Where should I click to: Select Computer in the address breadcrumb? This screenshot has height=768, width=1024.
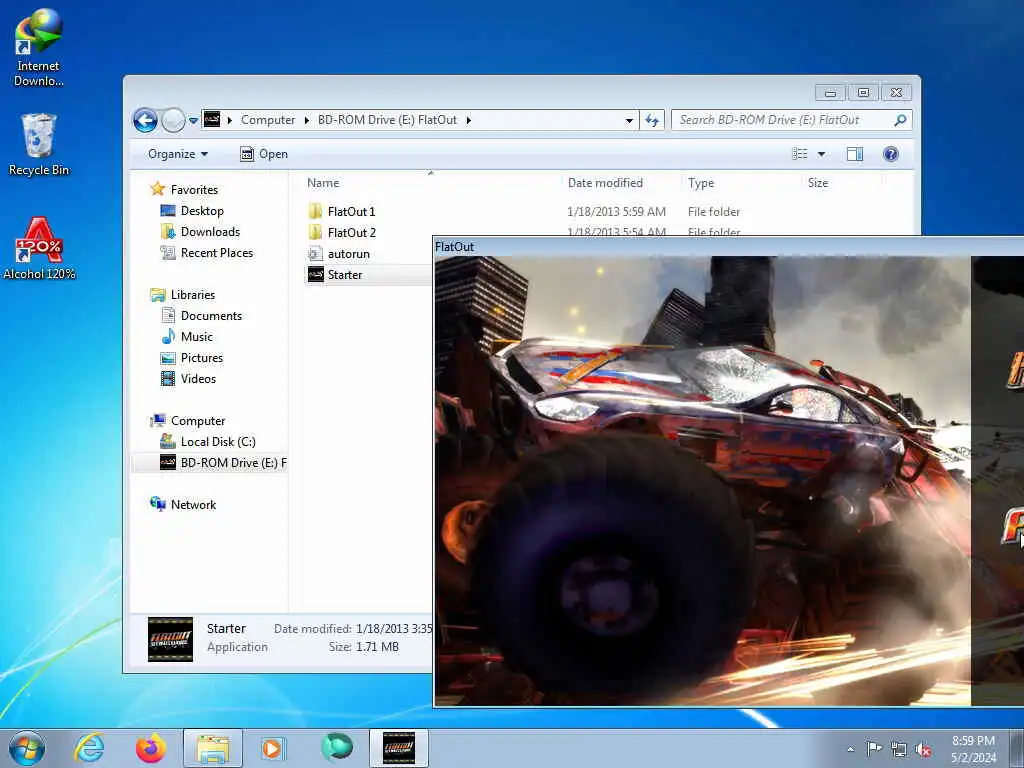[268, 120]
